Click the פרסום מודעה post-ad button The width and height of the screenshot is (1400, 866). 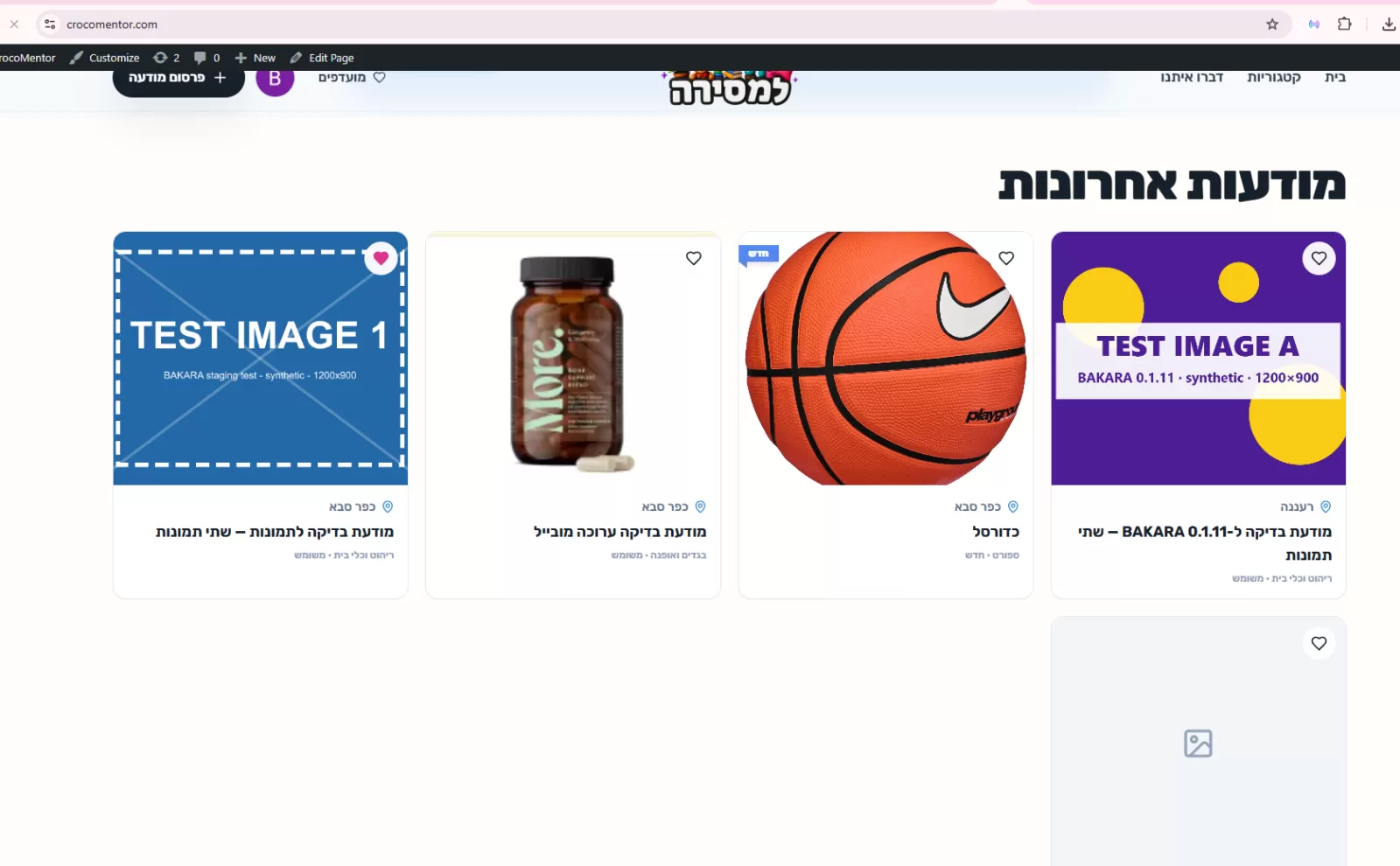pos(178,79)
